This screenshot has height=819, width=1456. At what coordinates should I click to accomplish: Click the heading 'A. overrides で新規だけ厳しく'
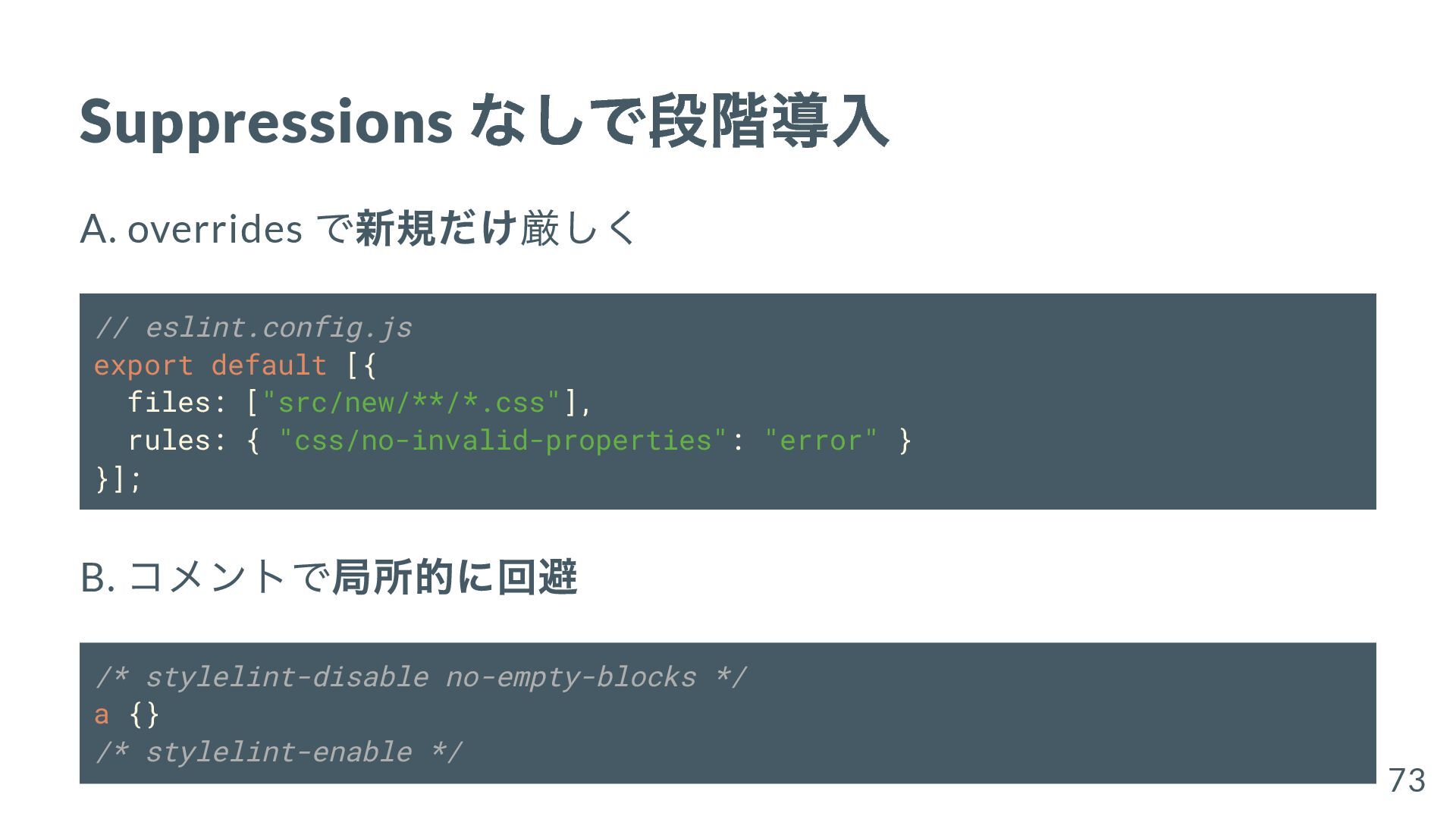[x=358, y=228]
